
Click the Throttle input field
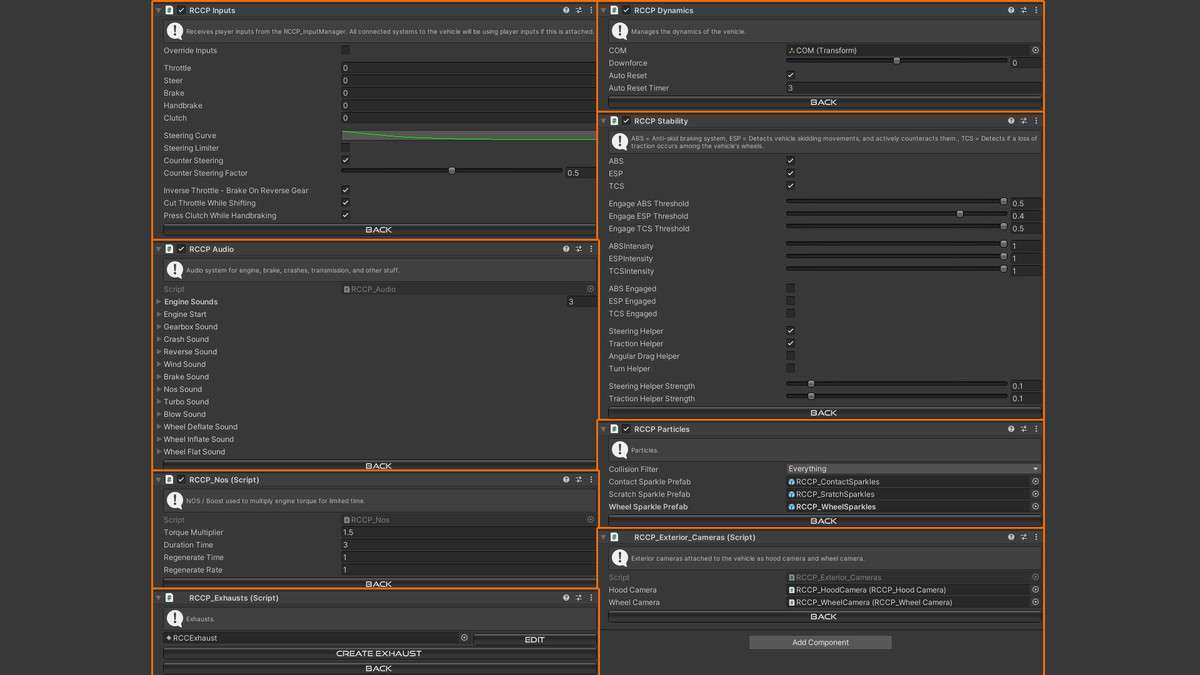pos(469,68)
